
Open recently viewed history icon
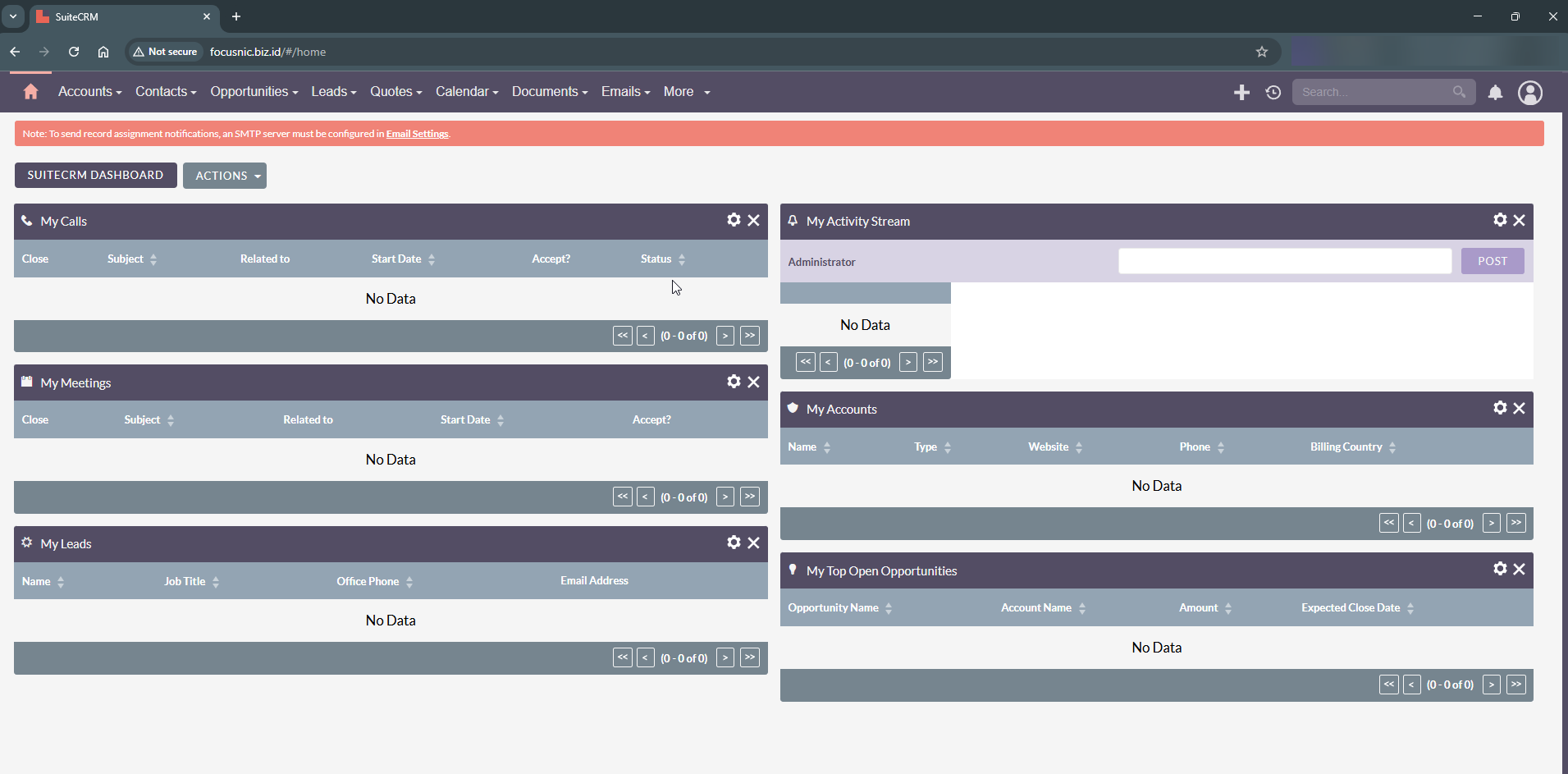coord(1273,93)
